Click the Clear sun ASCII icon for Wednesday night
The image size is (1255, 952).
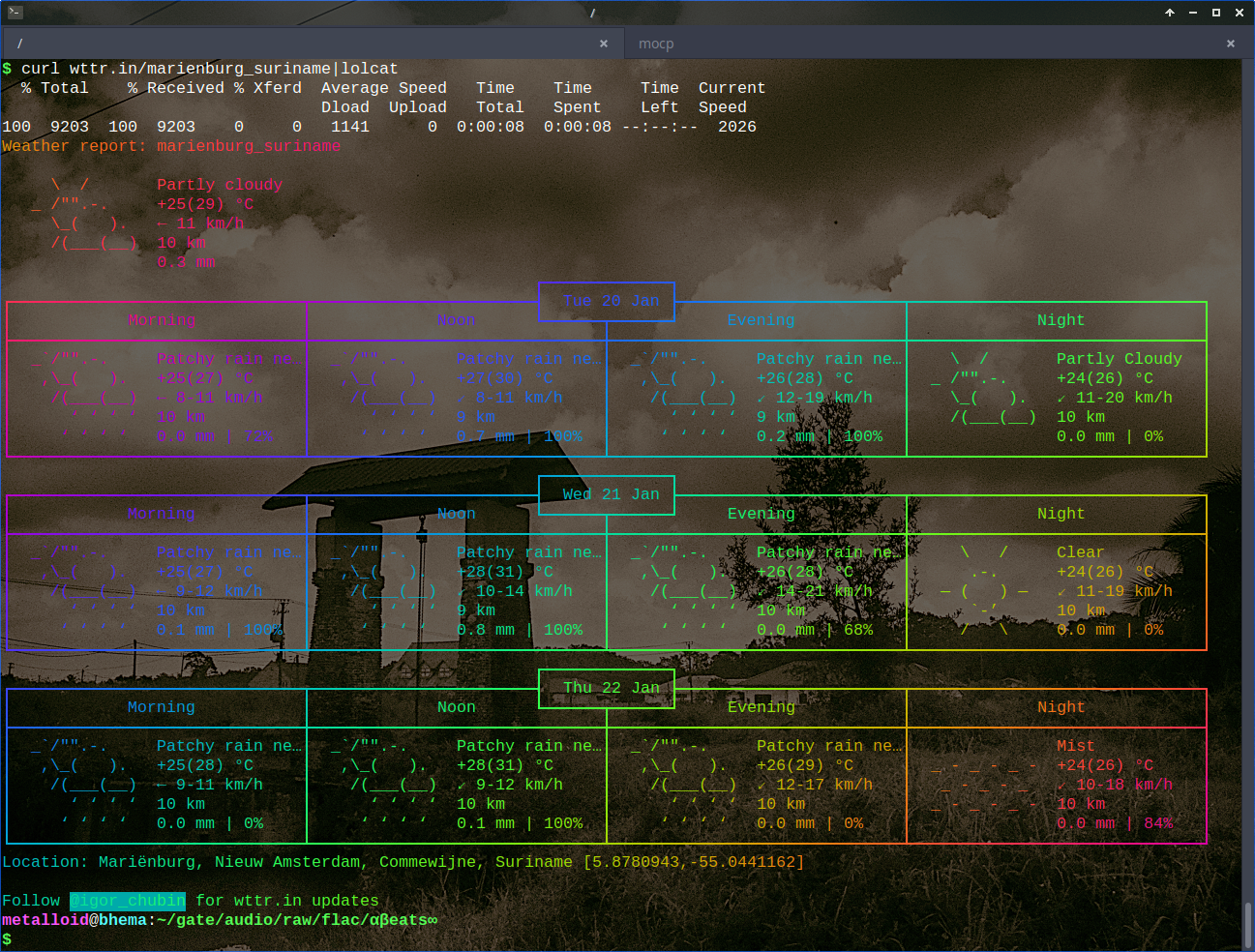tap(984, 591)
